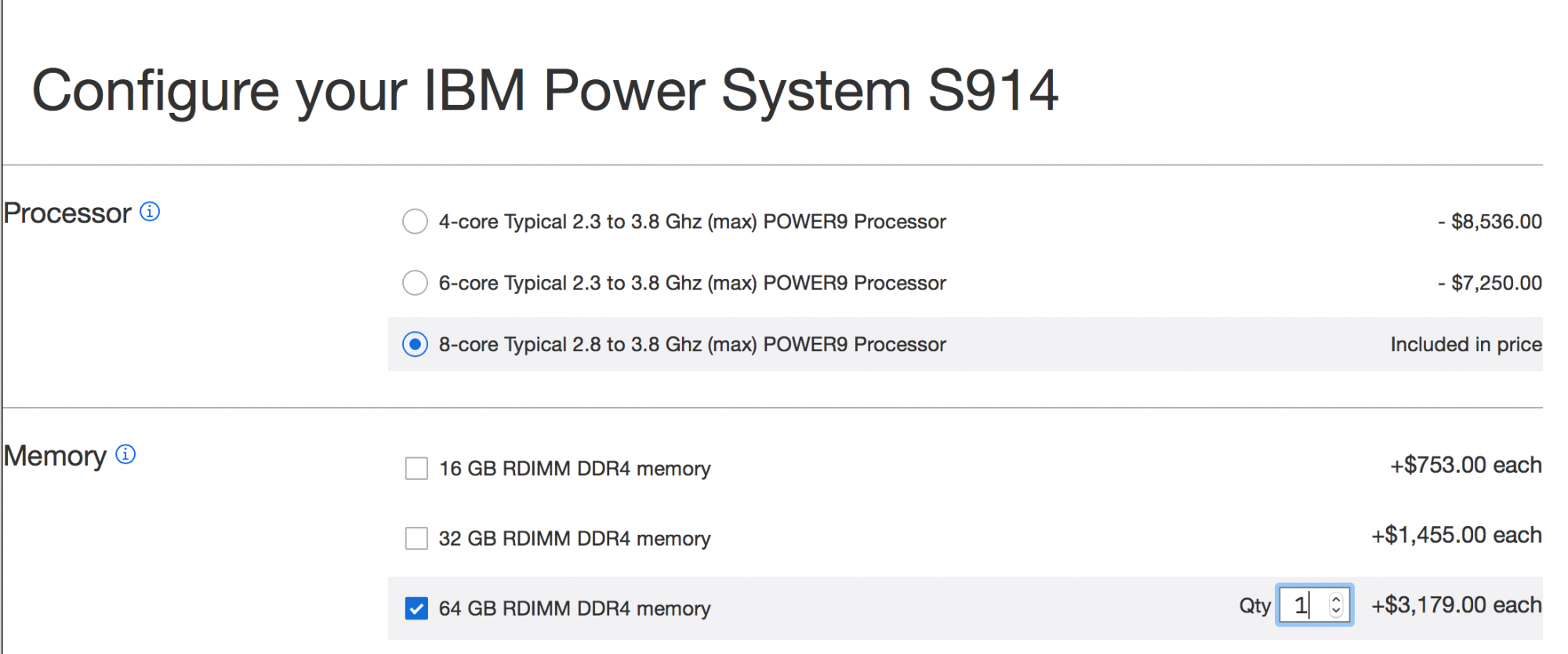Uncheck the 64 GB RDIMM DDR4 memory box
Image resolution: width=1568 pixels, height=654 pixels.
click(416, 608)
